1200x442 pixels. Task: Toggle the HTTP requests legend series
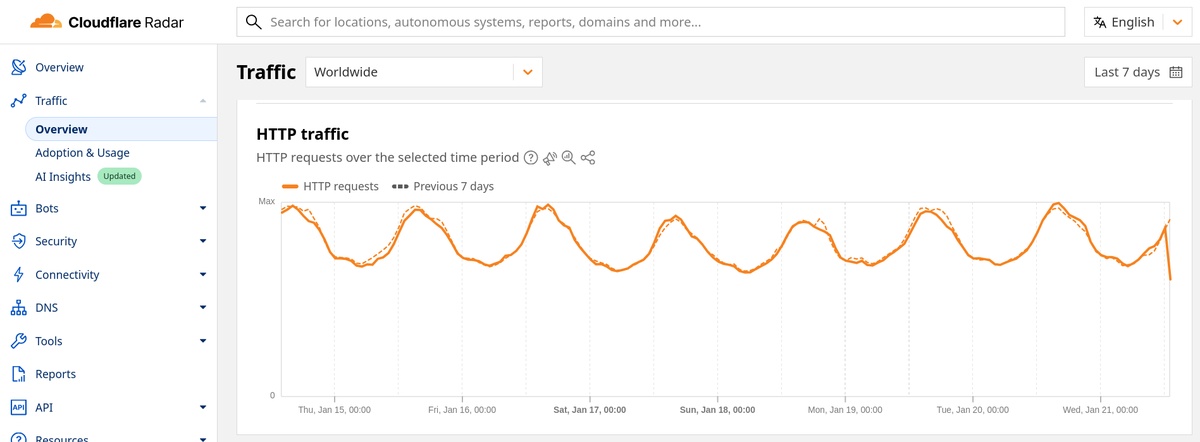click(331, 186)
